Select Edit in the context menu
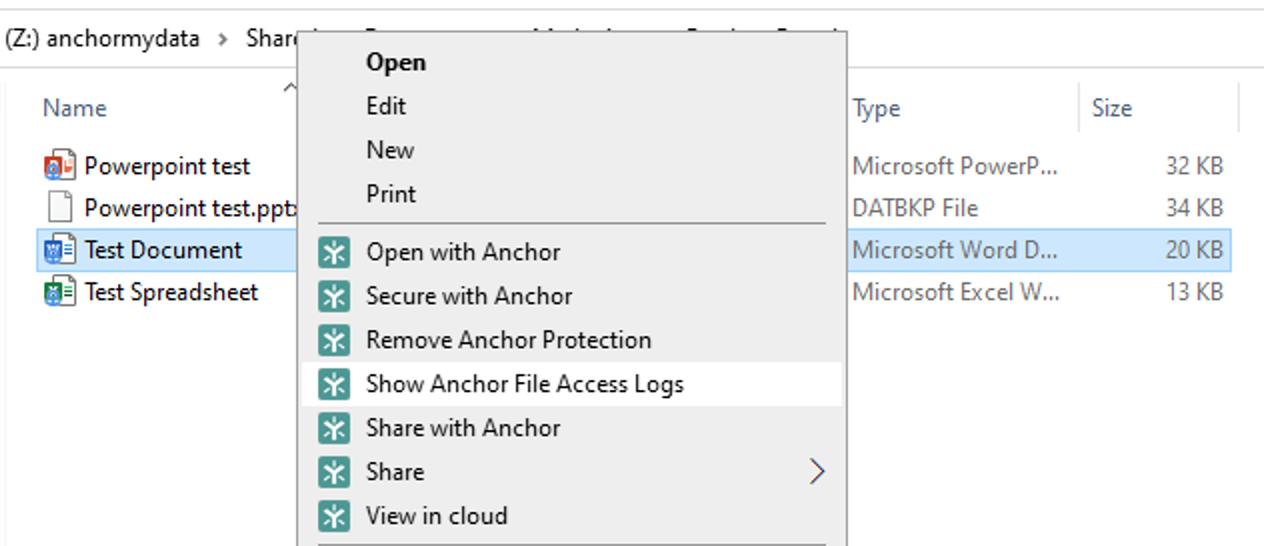1264x546 pixels. (x=386, y=106)
